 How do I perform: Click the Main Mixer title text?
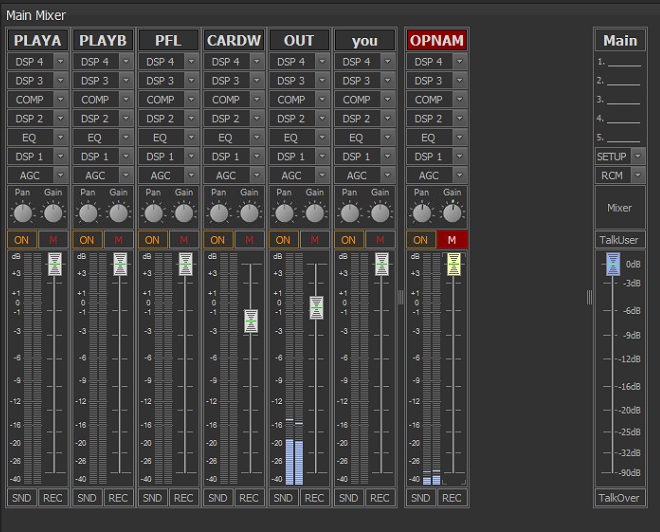[36, 16]
